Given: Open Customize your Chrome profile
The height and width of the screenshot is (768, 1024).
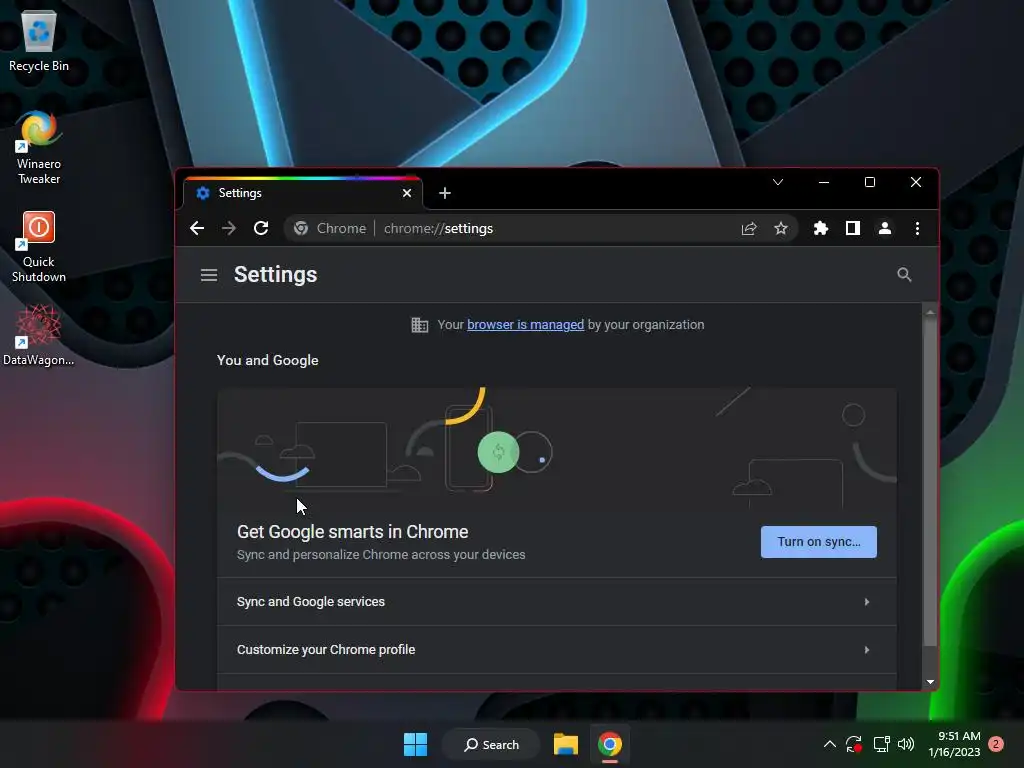Looking at the screenshot, I should (x=556, y=649).
